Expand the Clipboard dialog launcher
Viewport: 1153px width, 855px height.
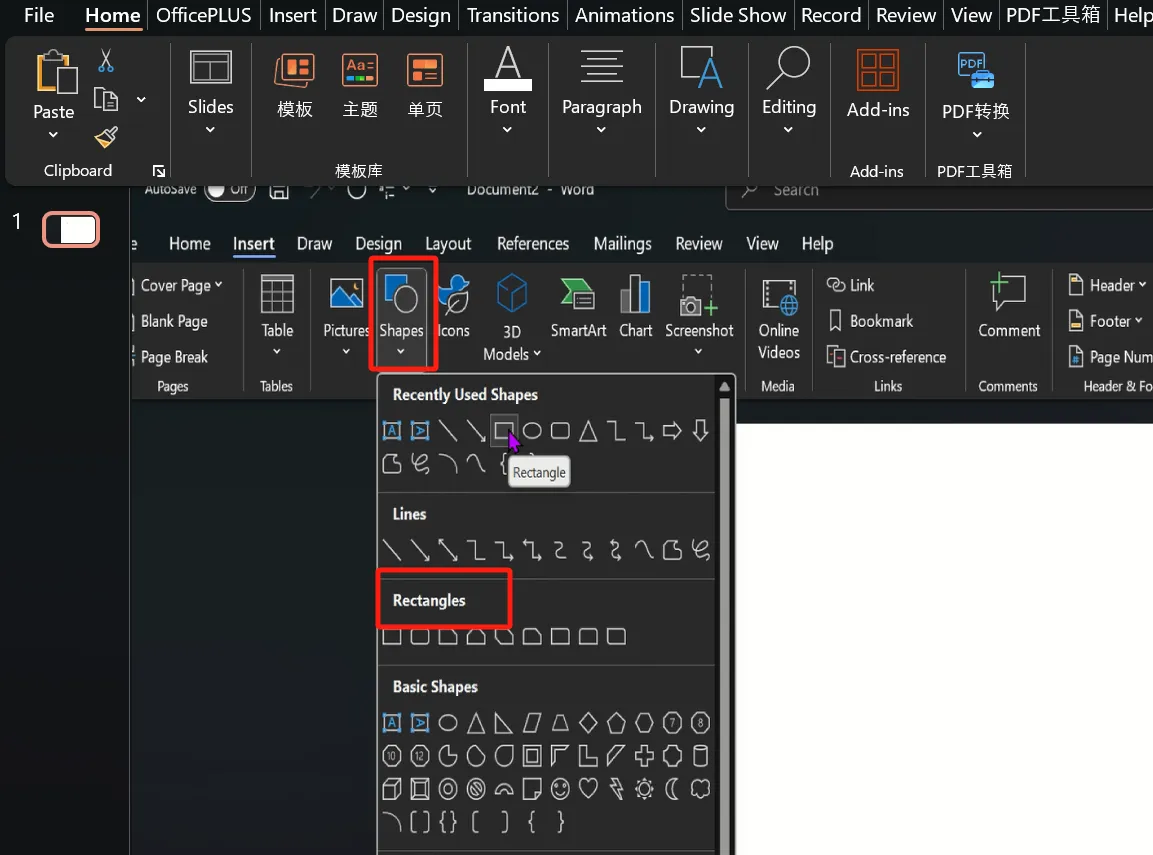pyautogui.click(x=158, y=171)
